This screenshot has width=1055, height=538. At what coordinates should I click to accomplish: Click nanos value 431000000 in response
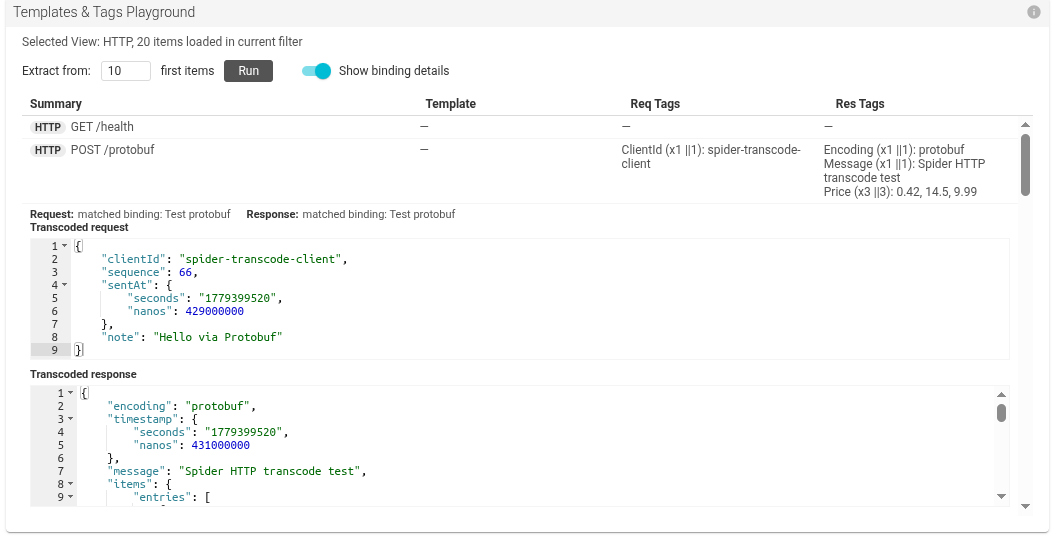point(221,445)
